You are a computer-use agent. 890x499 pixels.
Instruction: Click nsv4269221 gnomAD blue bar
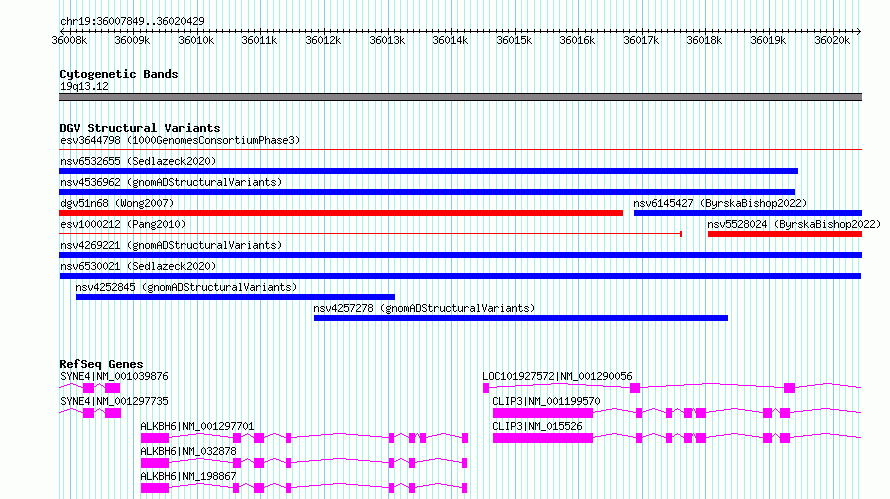click(x=460, y=255)
